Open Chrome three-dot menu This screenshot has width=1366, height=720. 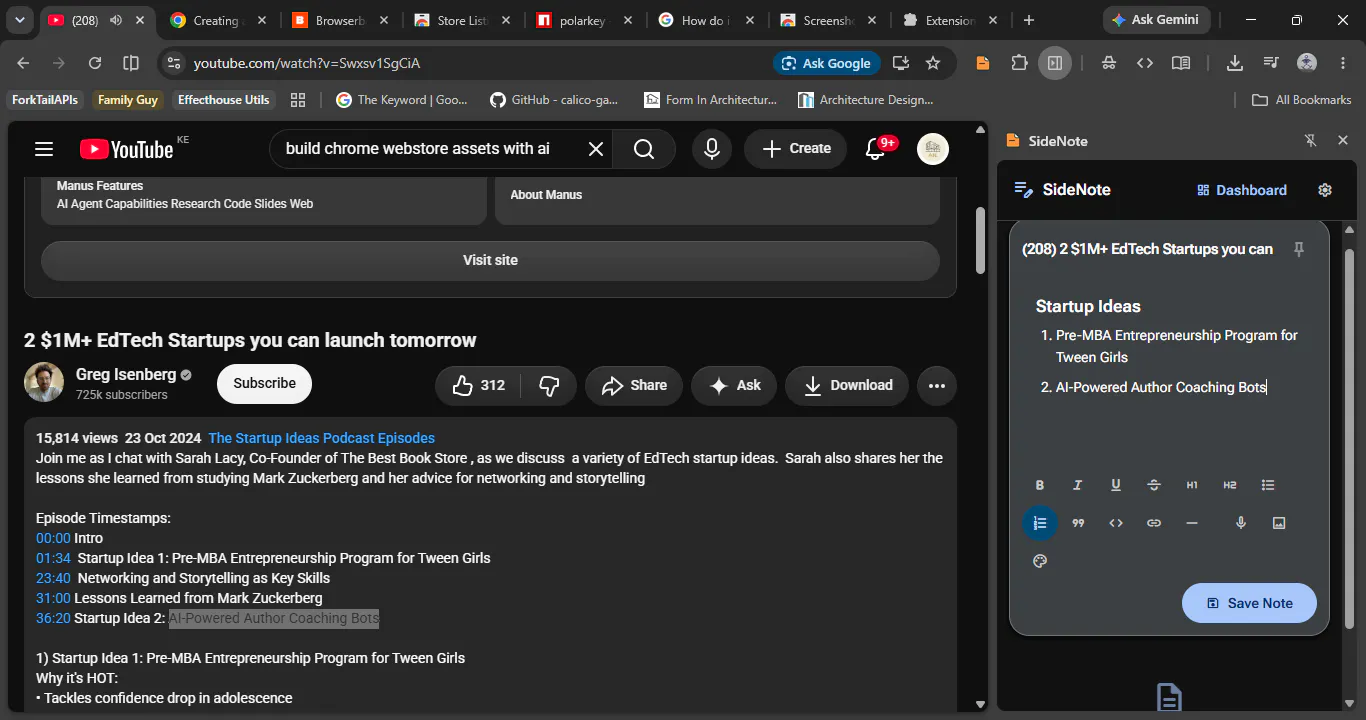tap(1343, 63)
